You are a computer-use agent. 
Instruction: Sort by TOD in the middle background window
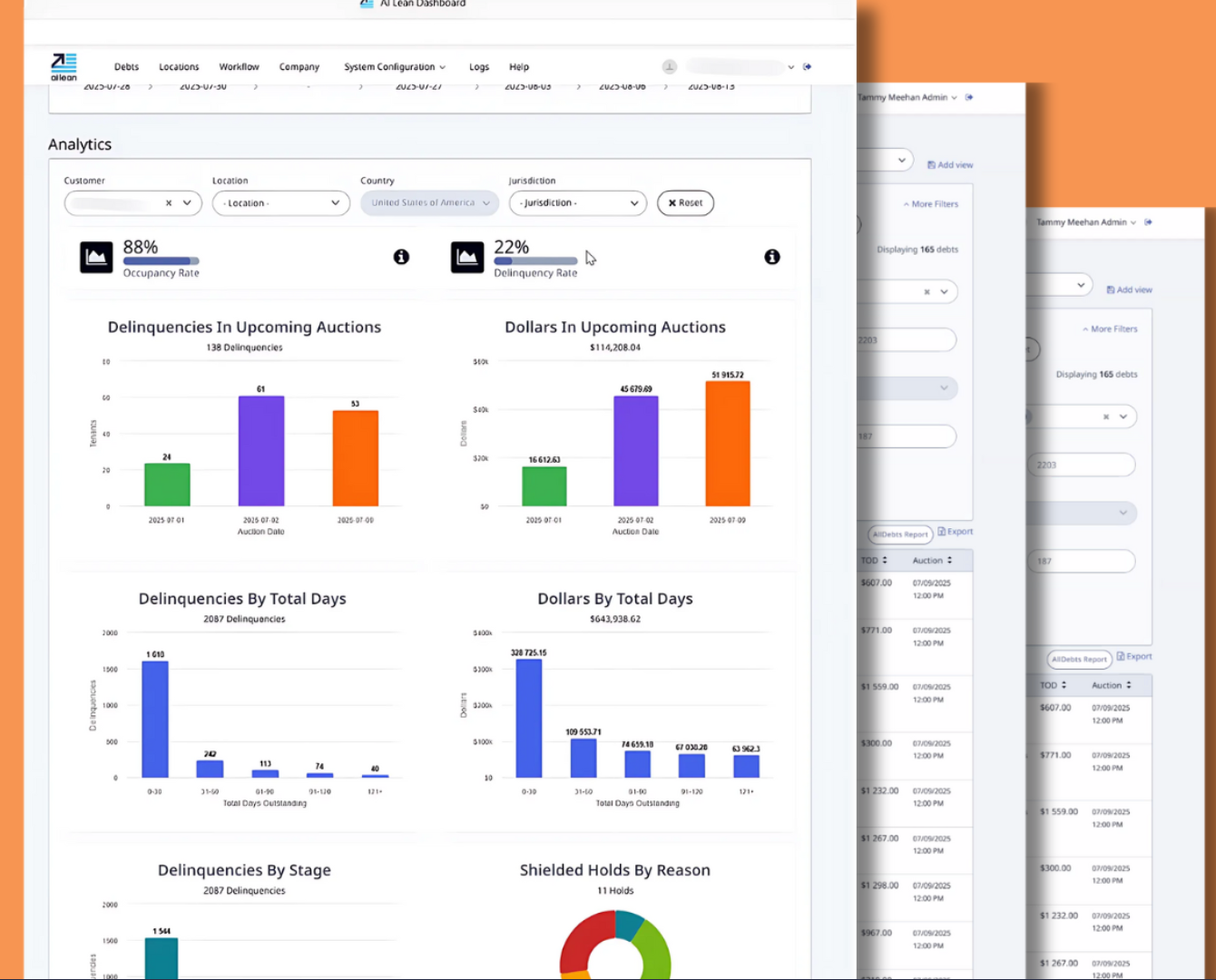[875, 561]
